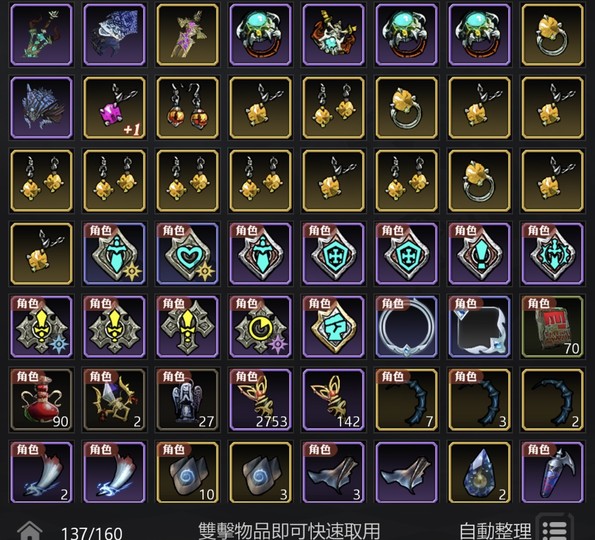Tap the home icon by 137/160
Viewport: 595px width, 540px height.
click(30, 530)
